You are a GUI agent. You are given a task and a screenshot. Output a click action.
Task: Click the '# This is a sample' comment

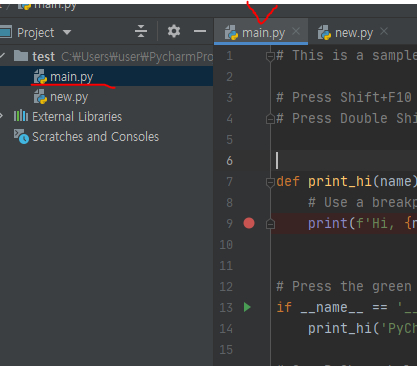tap(347, 56)
